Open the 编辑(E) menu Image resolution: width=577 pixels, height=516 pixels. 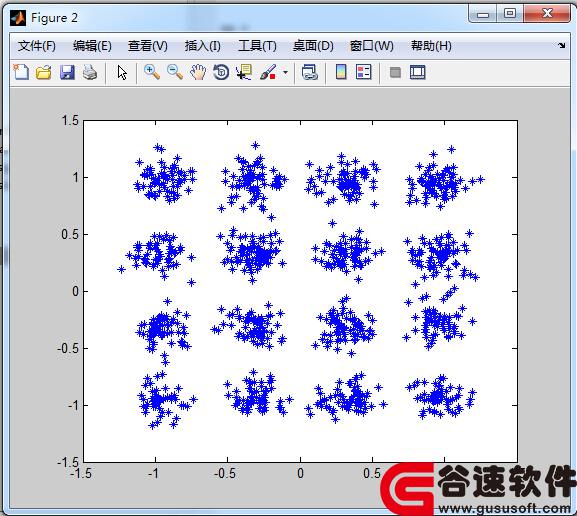click(92, 46)
